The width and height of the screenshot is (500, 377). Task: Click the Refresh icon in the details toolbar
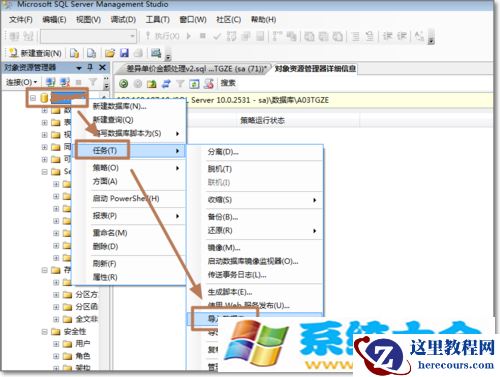194,84
